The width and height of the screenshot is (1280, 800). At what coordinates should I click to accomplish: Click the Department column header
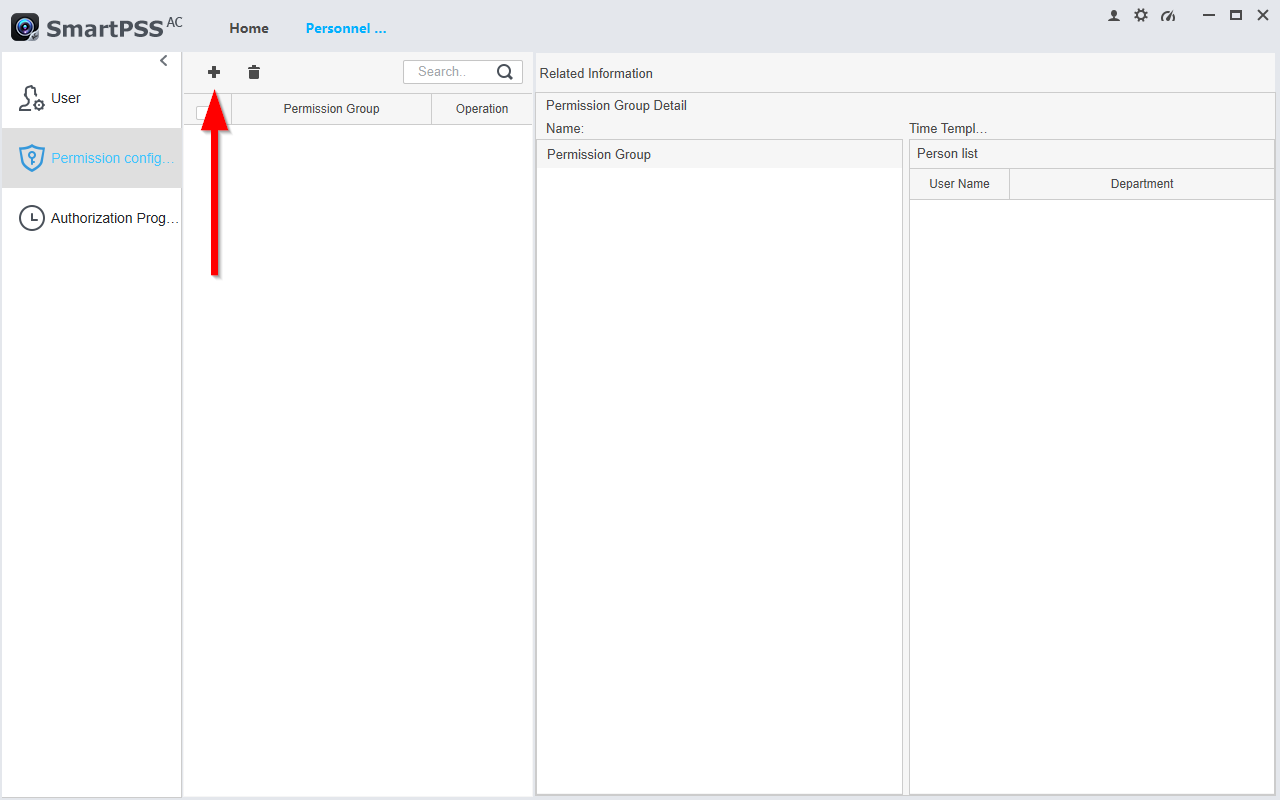(x=1141, y=184)
